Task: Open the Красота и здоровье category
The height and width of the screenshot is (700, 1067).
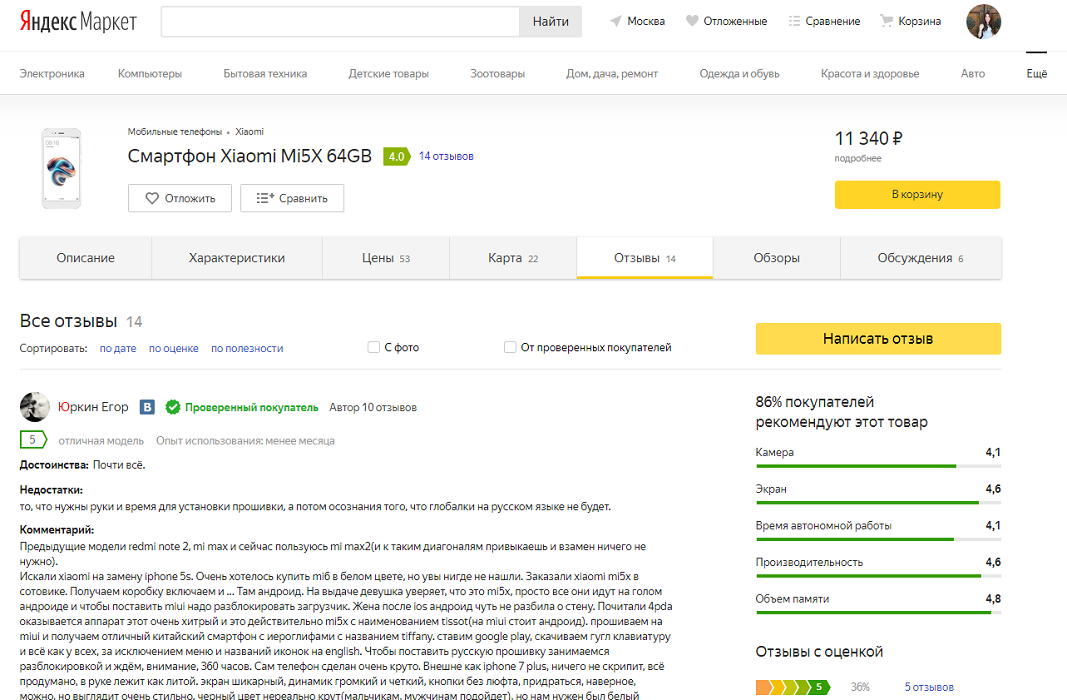Action: coord(870,73)
